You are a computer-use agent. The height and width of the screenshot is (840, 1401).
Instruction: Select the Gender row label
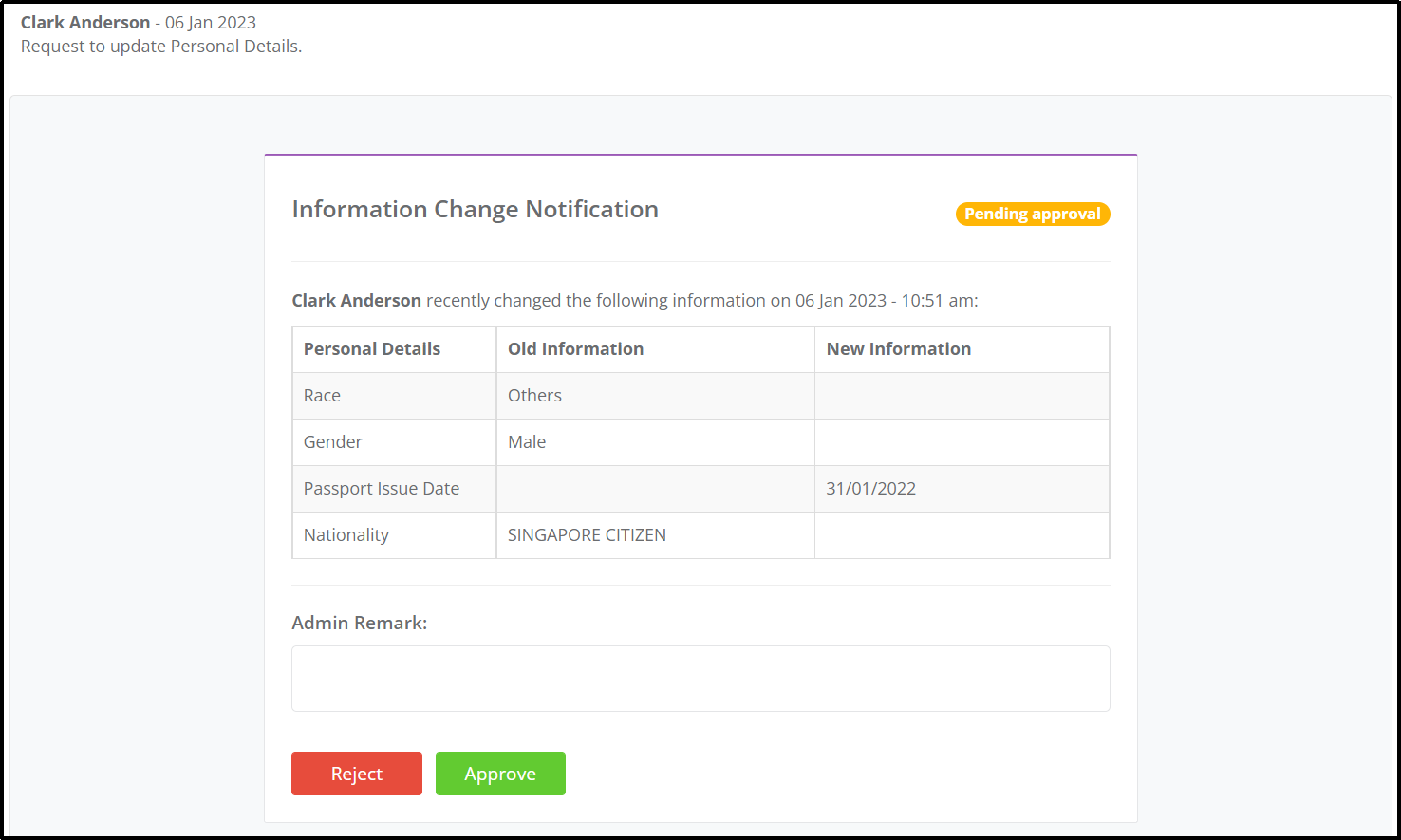332,441
